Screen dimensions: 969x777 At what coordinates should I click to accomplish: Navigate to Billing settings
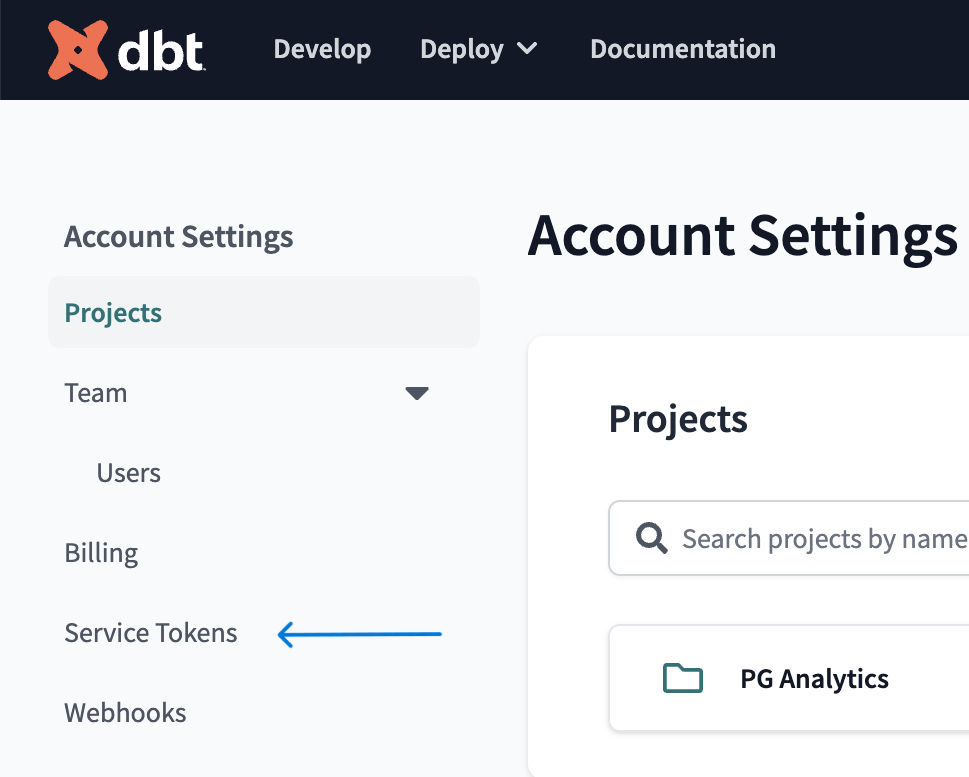point(101,553)
